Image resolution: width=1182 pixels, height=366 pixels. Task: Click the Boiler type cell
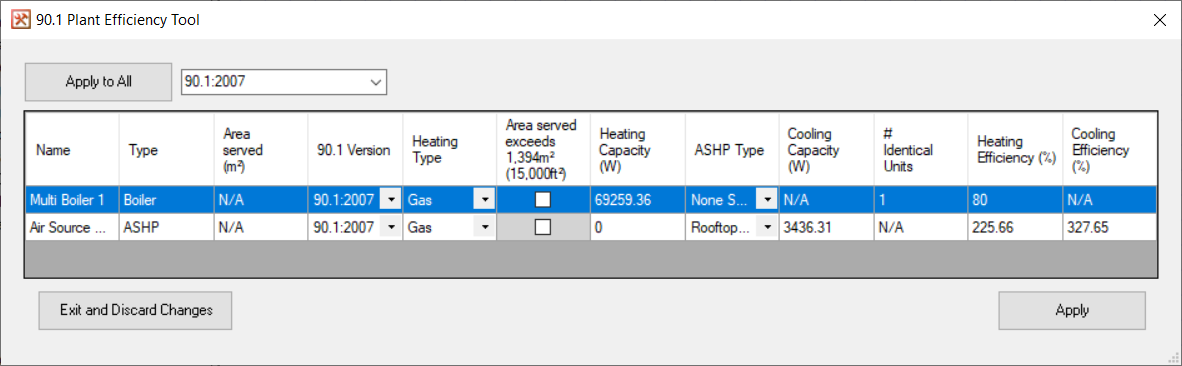point(167,200)
